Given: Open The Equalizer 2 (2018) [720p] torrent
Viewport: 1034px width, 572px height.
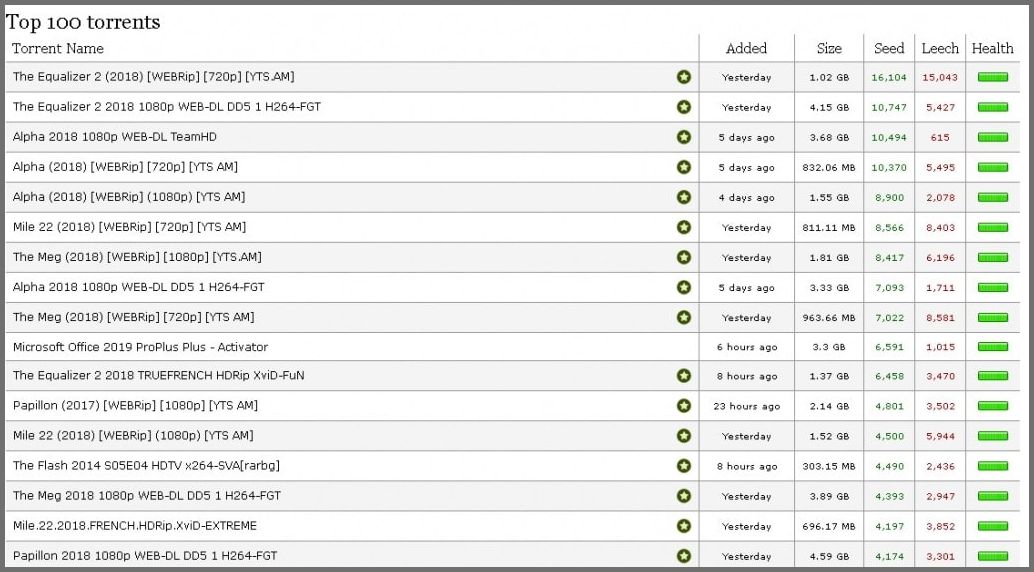Looking at the screenshot, I should (x=154, y=77).
